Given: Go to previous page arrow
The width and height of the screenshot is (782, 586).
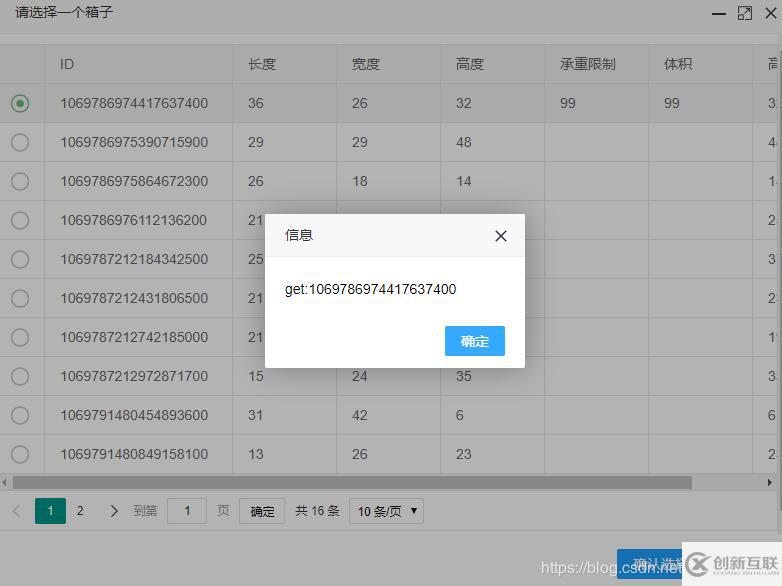Looking at the screenshot, I should [x=17, y=511].
